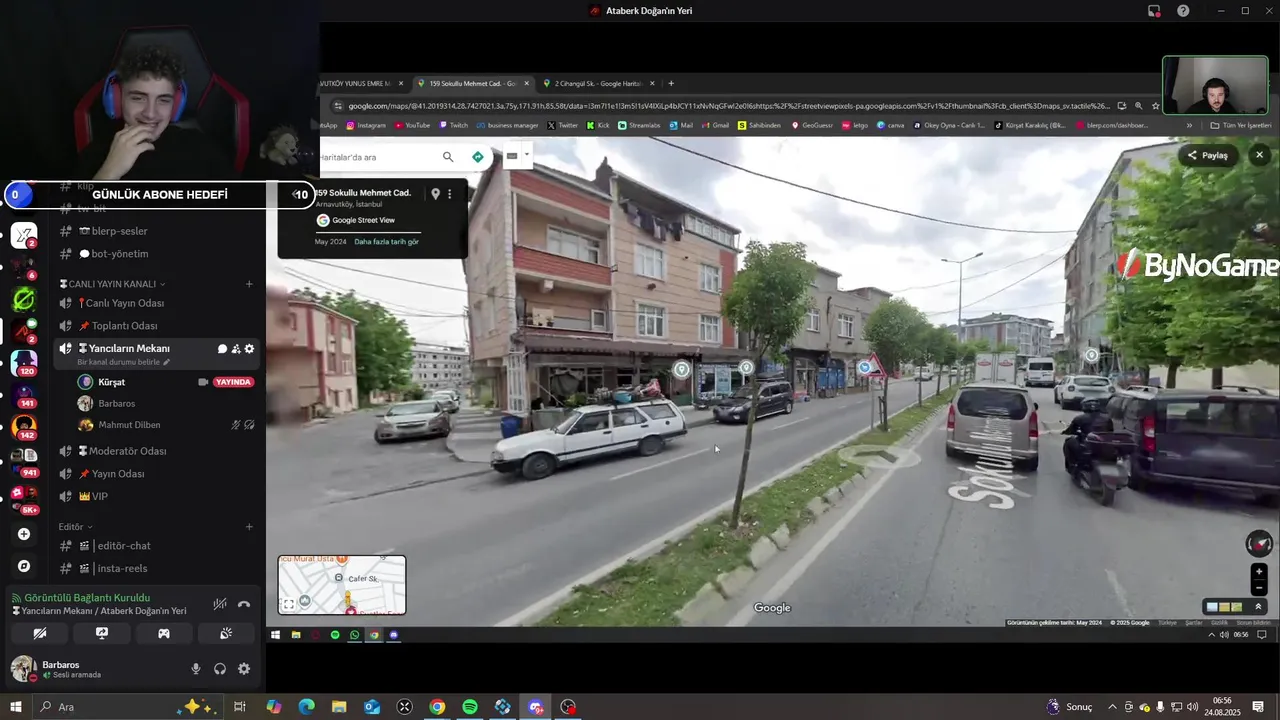The width and height of the screenshot is (1280, 720).
Task: Expand the Street View imagery strip chevron
Action: 1259,607
